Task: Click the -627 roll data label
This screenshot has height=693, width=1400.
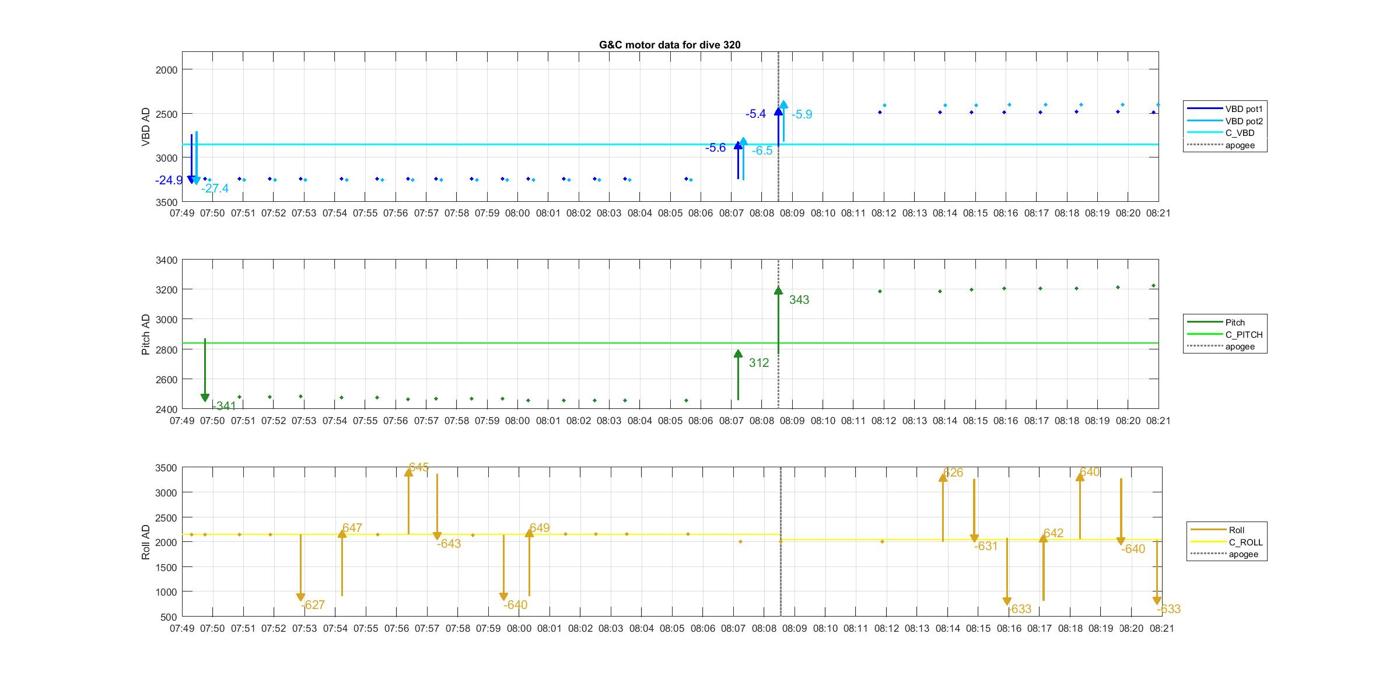Action: point(313,605)
